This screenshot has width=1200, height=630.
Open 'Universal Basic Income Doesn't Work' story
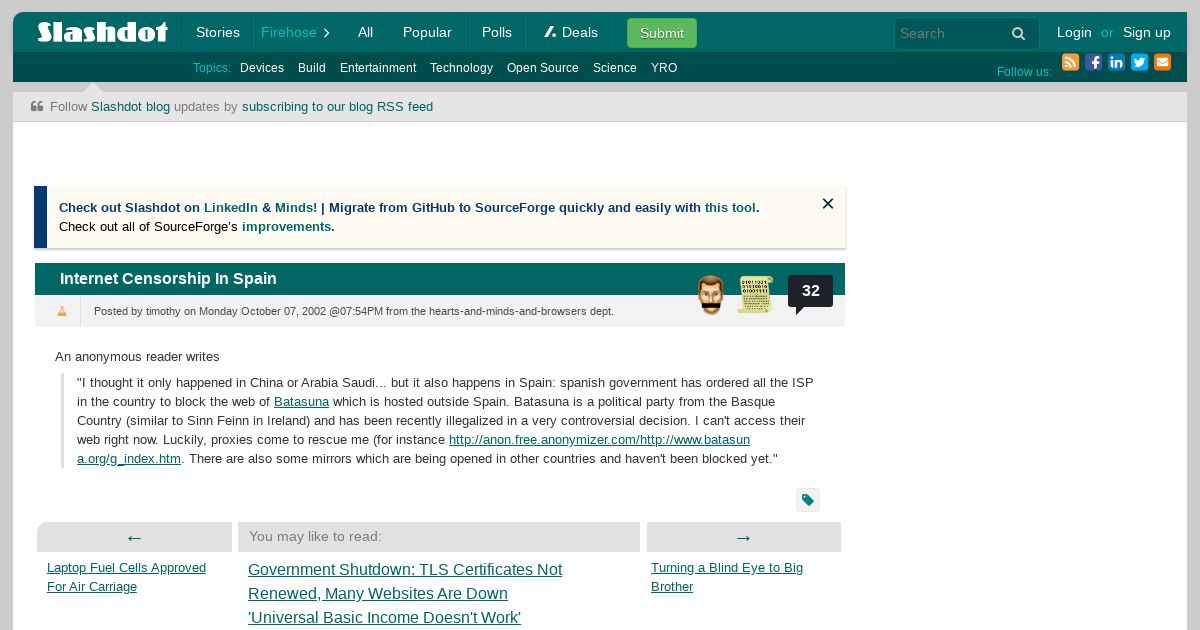pos(384,618)
